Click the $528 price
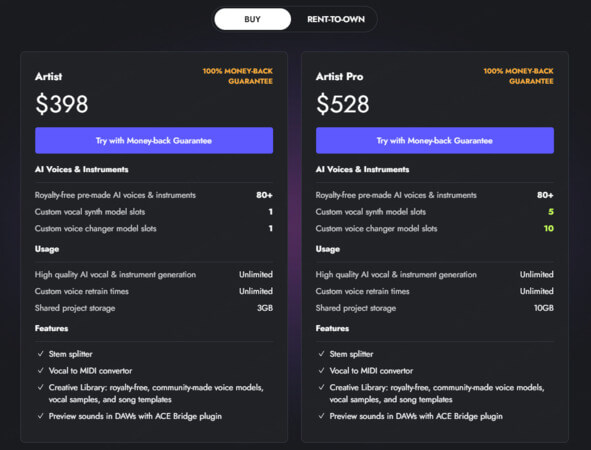591x450 pixels. pyautogui.click(x=343, y=104)
